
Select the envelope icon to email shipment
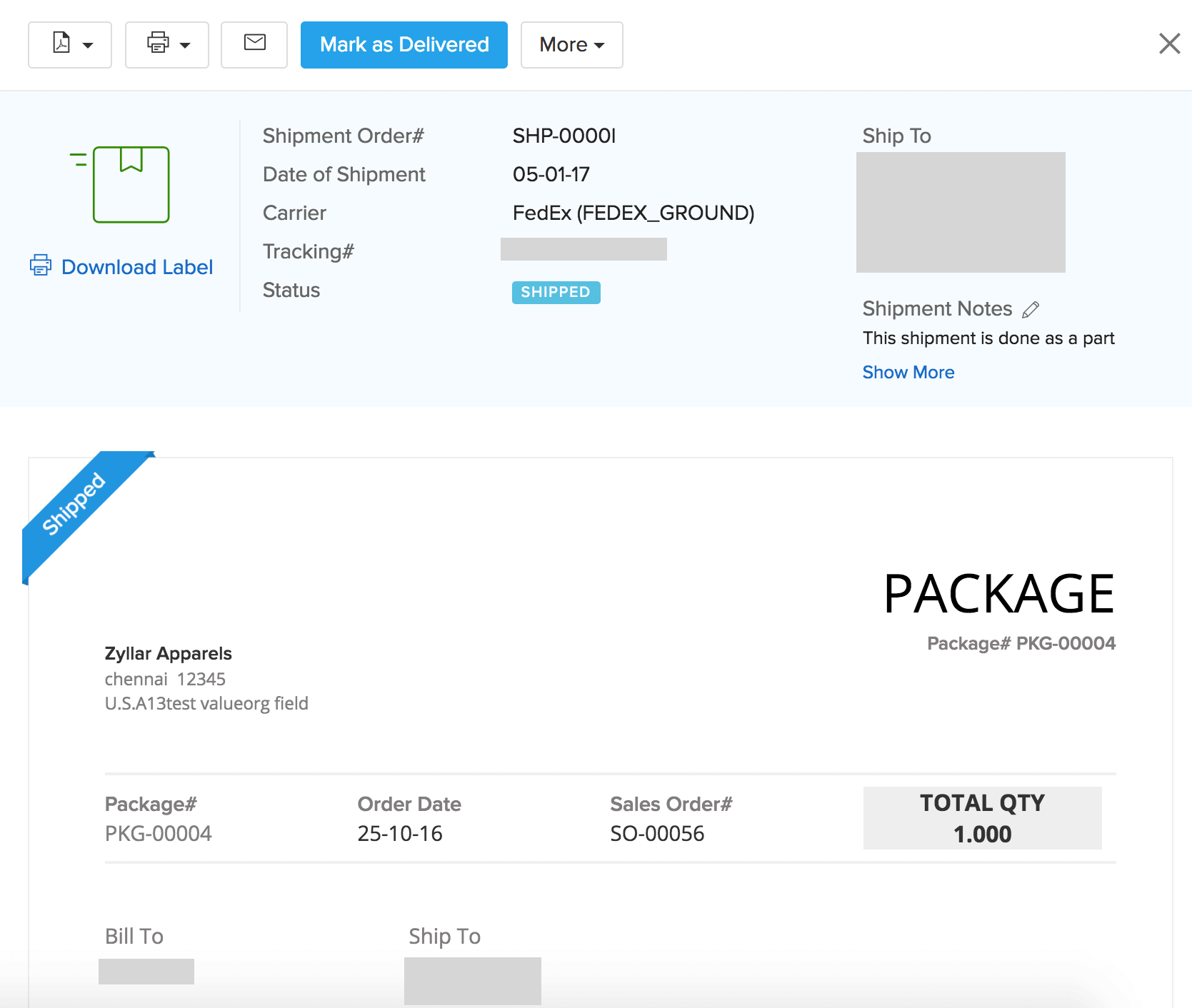click(x=254, y=44)
